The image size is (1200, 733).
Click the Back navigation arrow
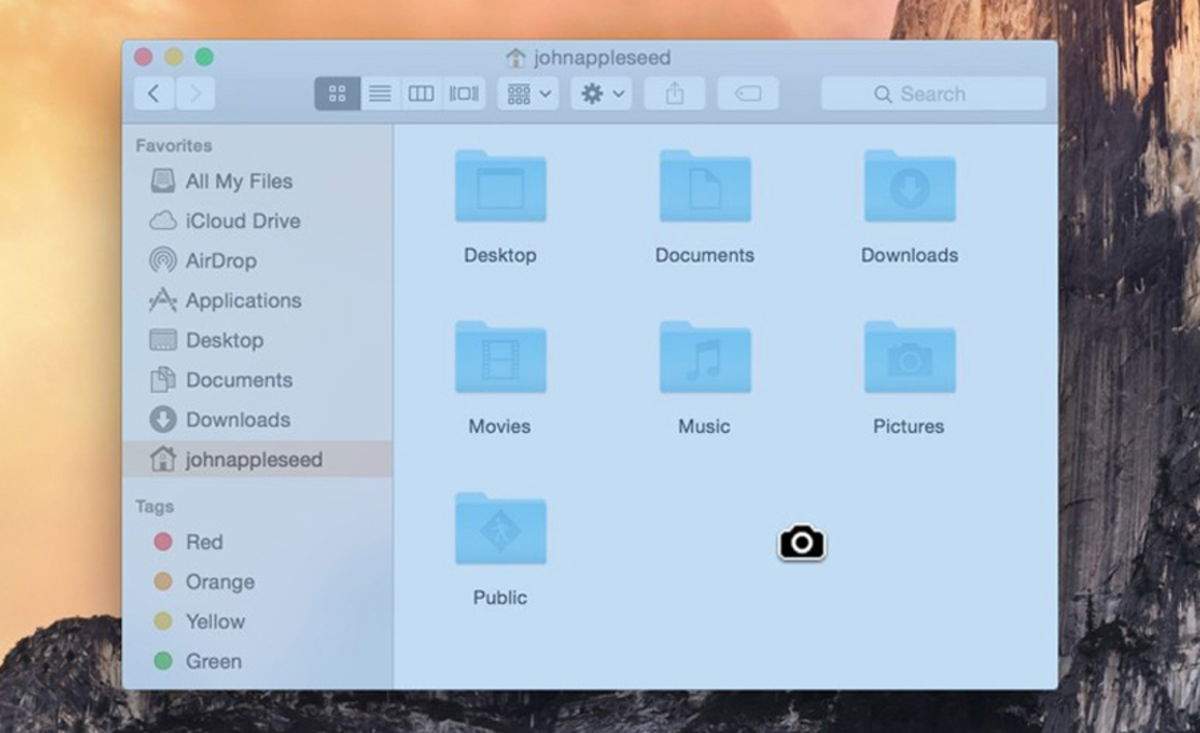click(x=153, y=93)
